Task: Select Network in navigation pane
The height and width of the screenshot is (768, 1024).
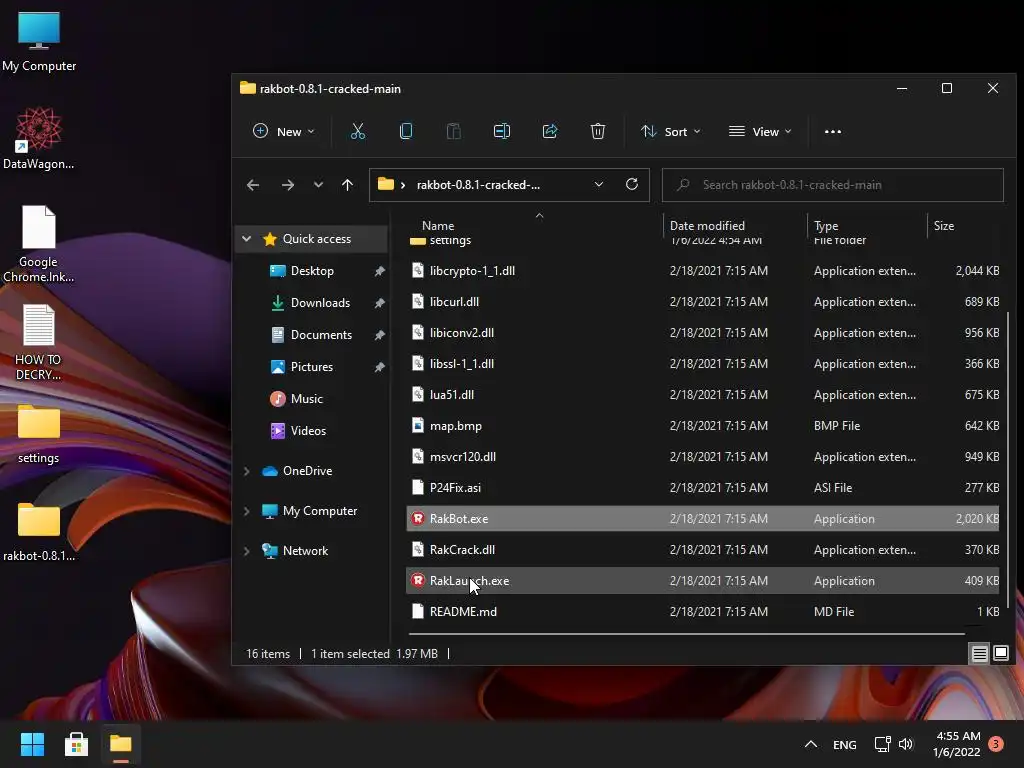Action: click(305, 551)
